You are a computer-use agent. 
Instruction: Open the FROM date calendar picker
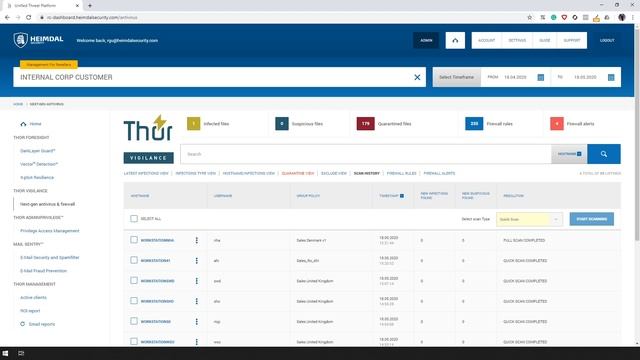(540, 77)
